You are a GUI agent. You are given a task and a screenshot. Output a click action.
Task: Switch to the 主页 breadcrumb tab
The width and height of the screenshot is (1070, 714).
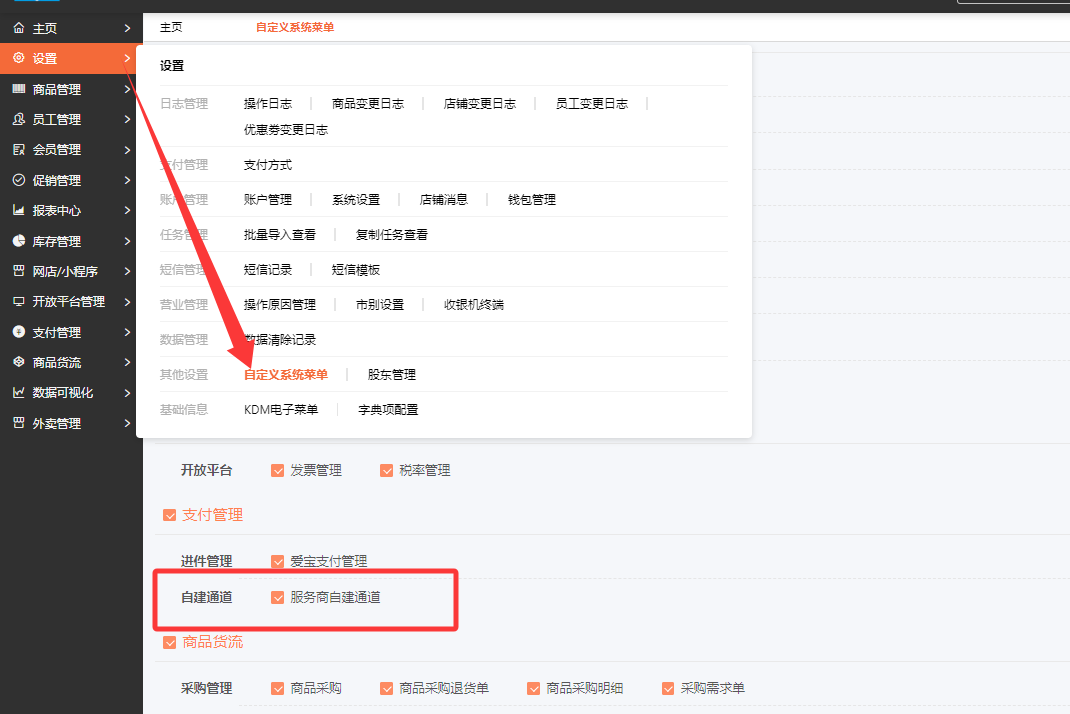click(x=171, y=28)
